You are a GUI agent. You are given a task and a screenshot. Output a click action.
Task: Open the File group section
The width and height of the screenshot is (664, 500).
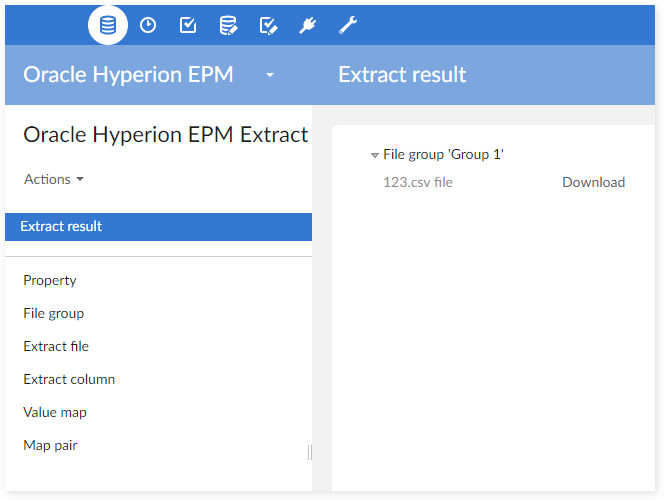pyautogui.click(x=54, y=313)
